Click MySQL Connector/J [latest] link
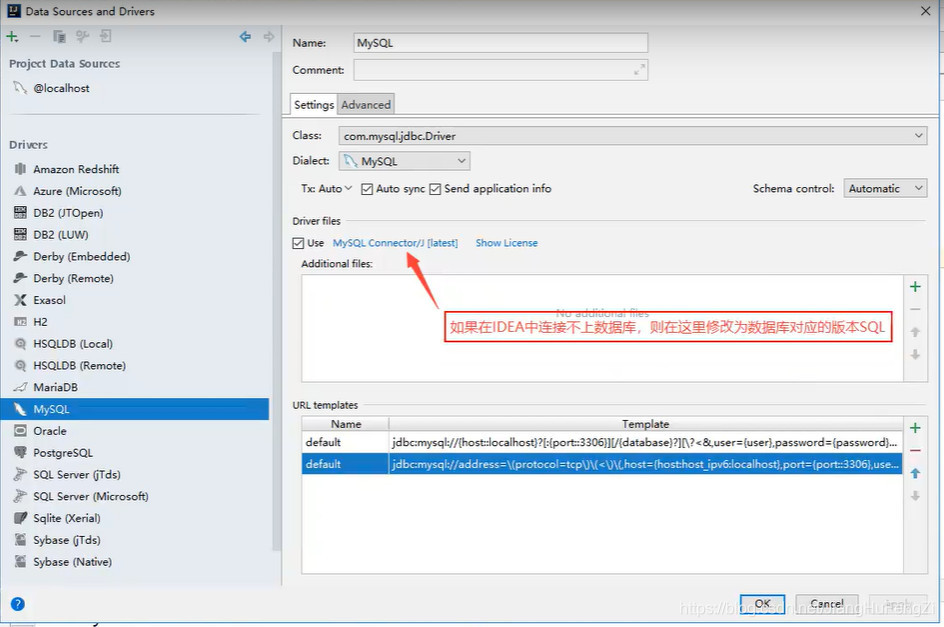The width and height of the screenshot is (944, 627). tap(395, 243)
